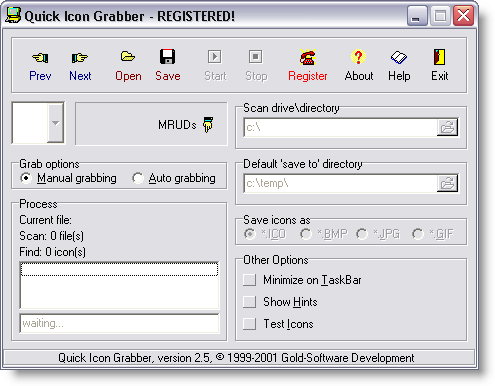Enable the Show Hints checkbox
This screenshot has width=495, height=386.
coord(249,302)
